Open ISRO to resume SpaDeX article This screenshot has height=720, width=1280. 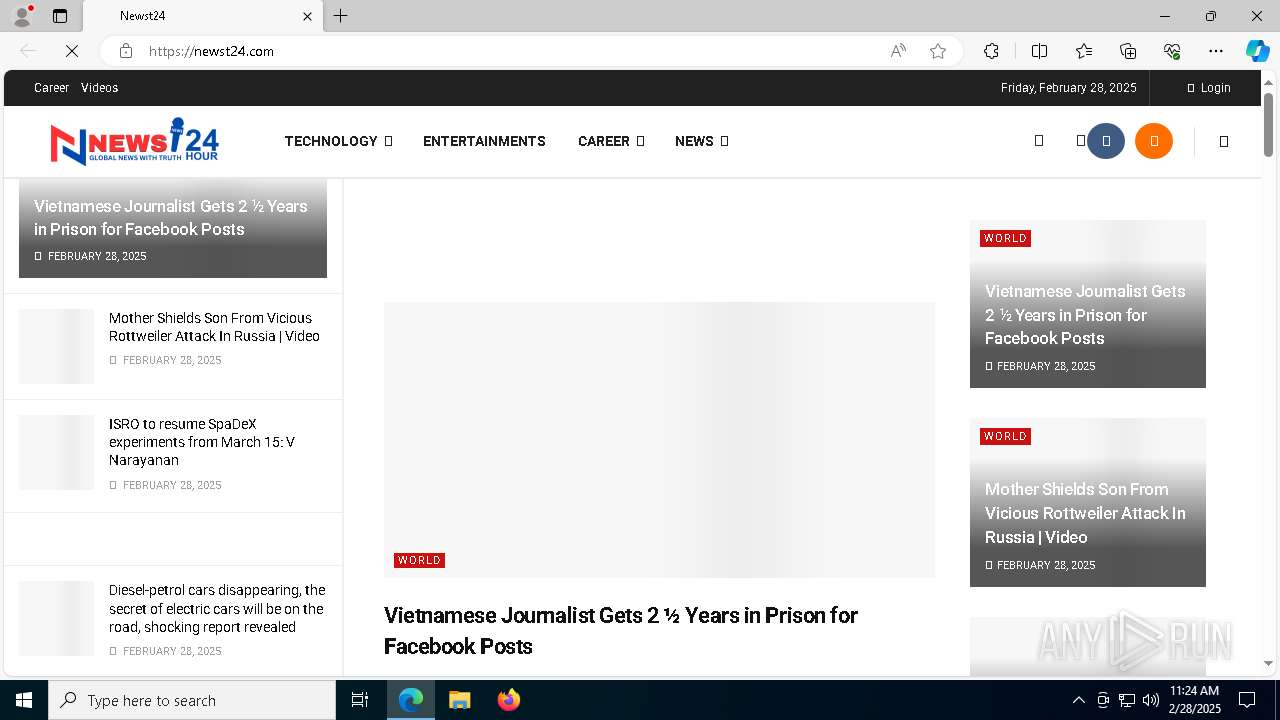click(202, 442)
